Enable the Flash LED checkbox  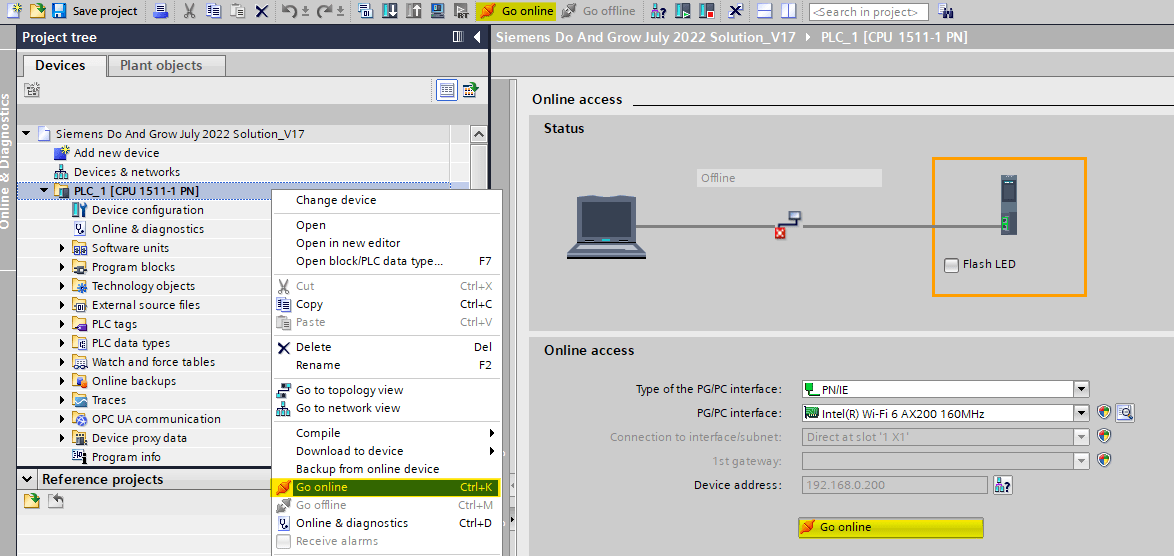point(952,265)
